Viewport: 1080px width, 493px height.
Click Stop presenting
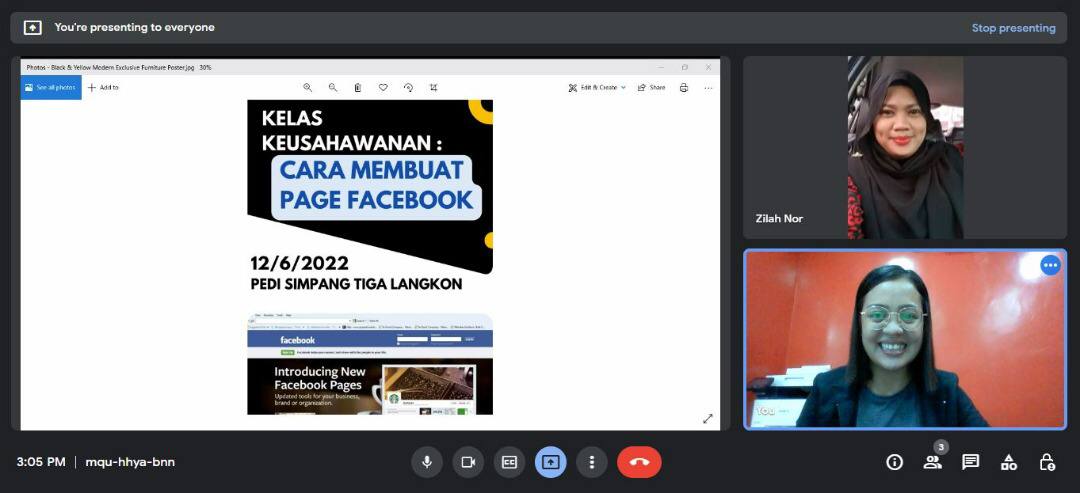(x=1013, y=28)
